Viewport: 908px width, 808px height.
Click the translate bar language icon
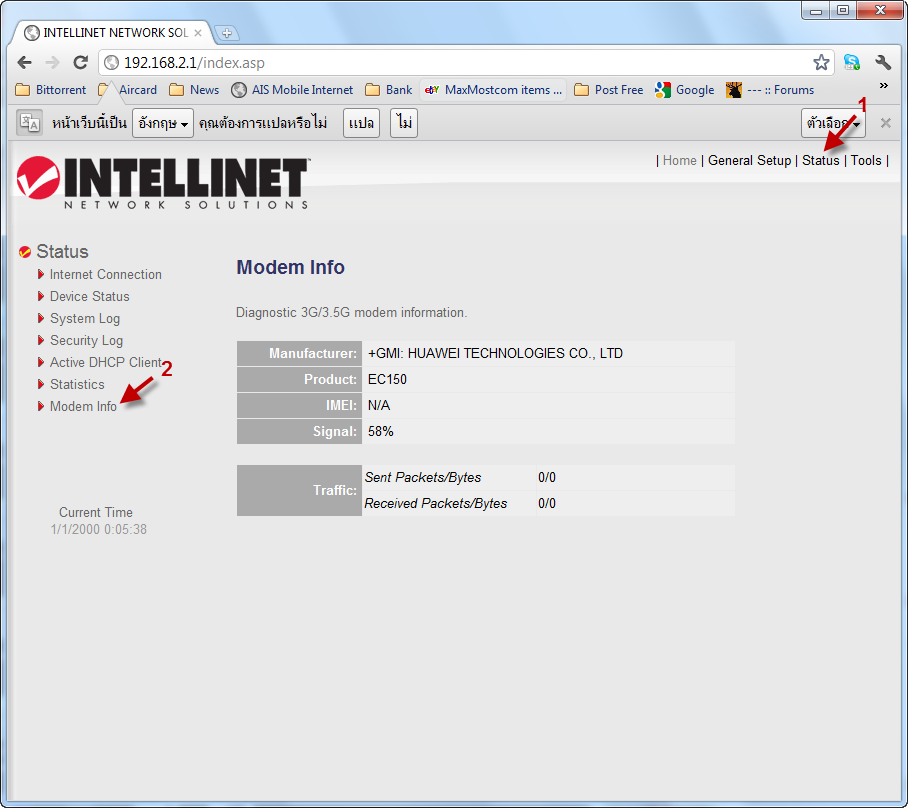click(29, 123)
